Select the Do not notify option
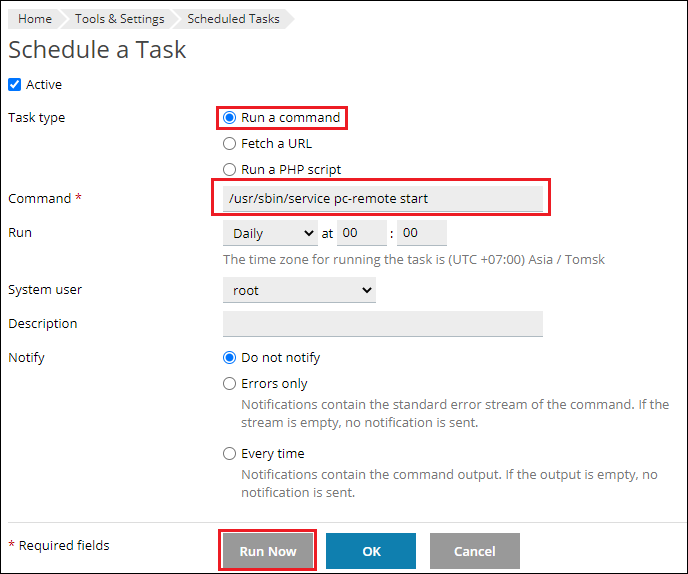Screen dimensions: 688x574 (230, 358)
